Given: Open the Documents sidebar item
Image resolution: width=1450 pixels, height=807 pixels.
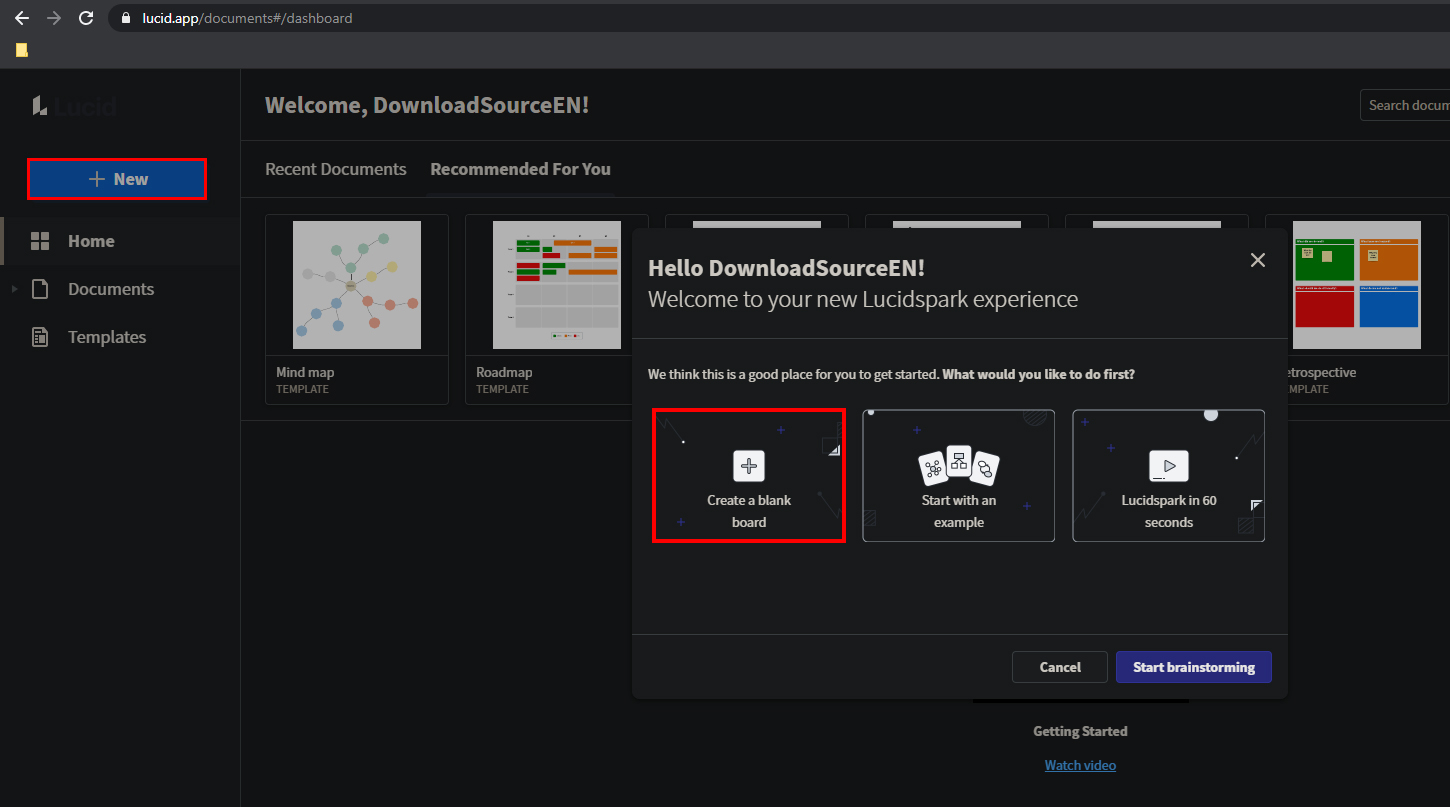Looking at the screenshot, I should coord(120,289).
